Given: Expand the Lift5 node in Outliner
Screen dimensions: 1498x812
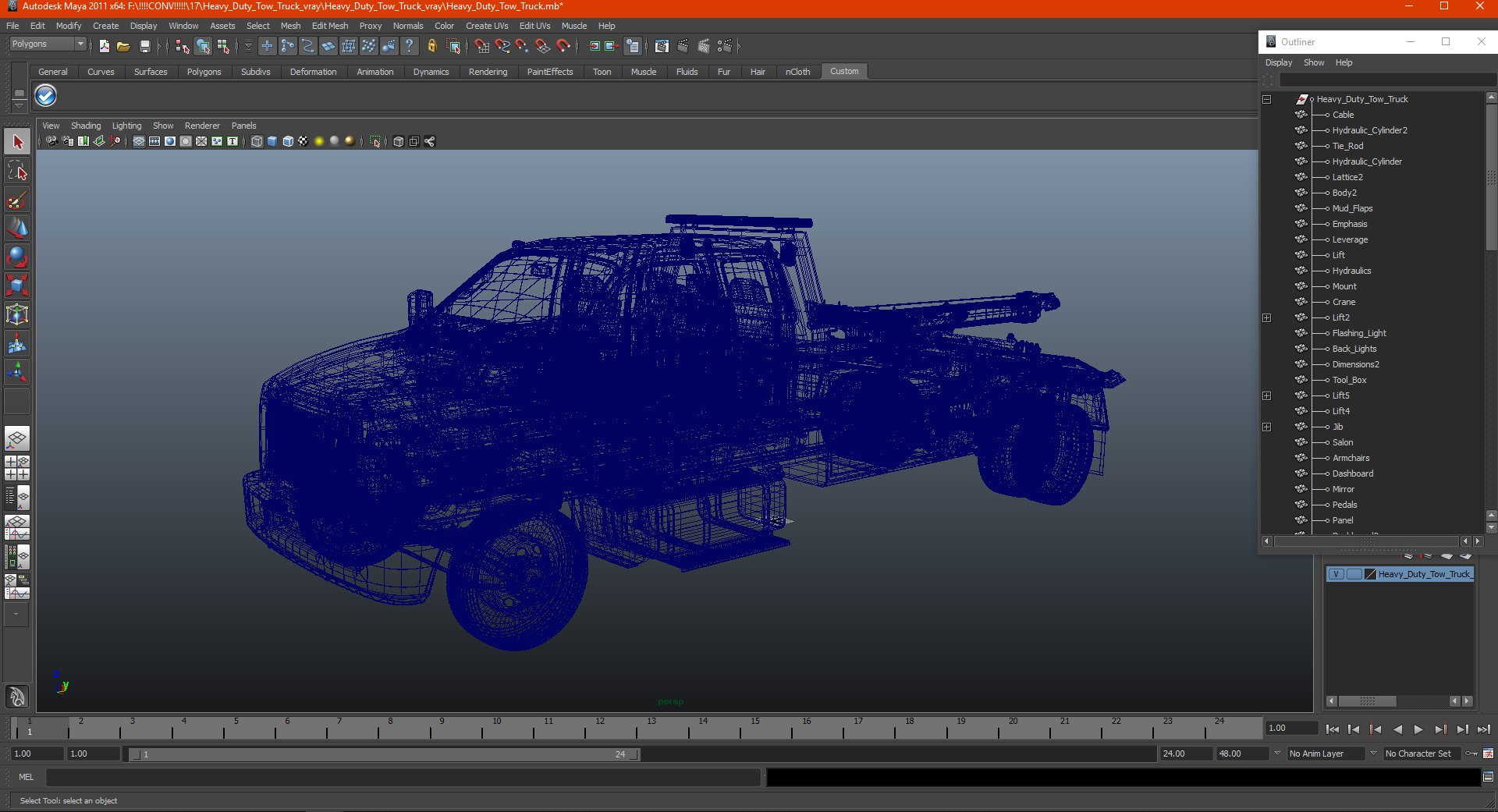Looking at the screenshot, I should pos(1266,395).
